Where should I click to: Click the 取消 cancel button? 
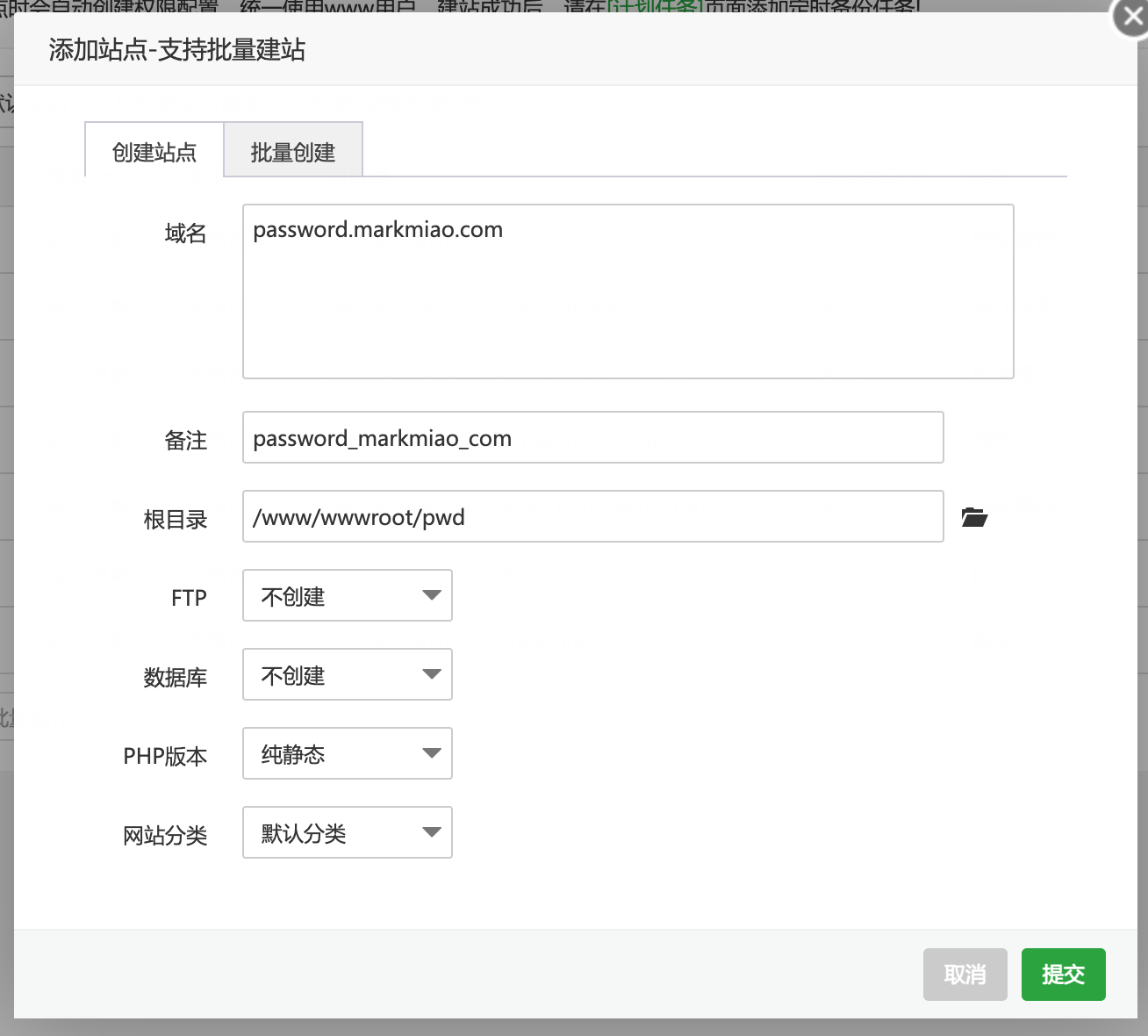pyautogui.click(x=965, y=975)
